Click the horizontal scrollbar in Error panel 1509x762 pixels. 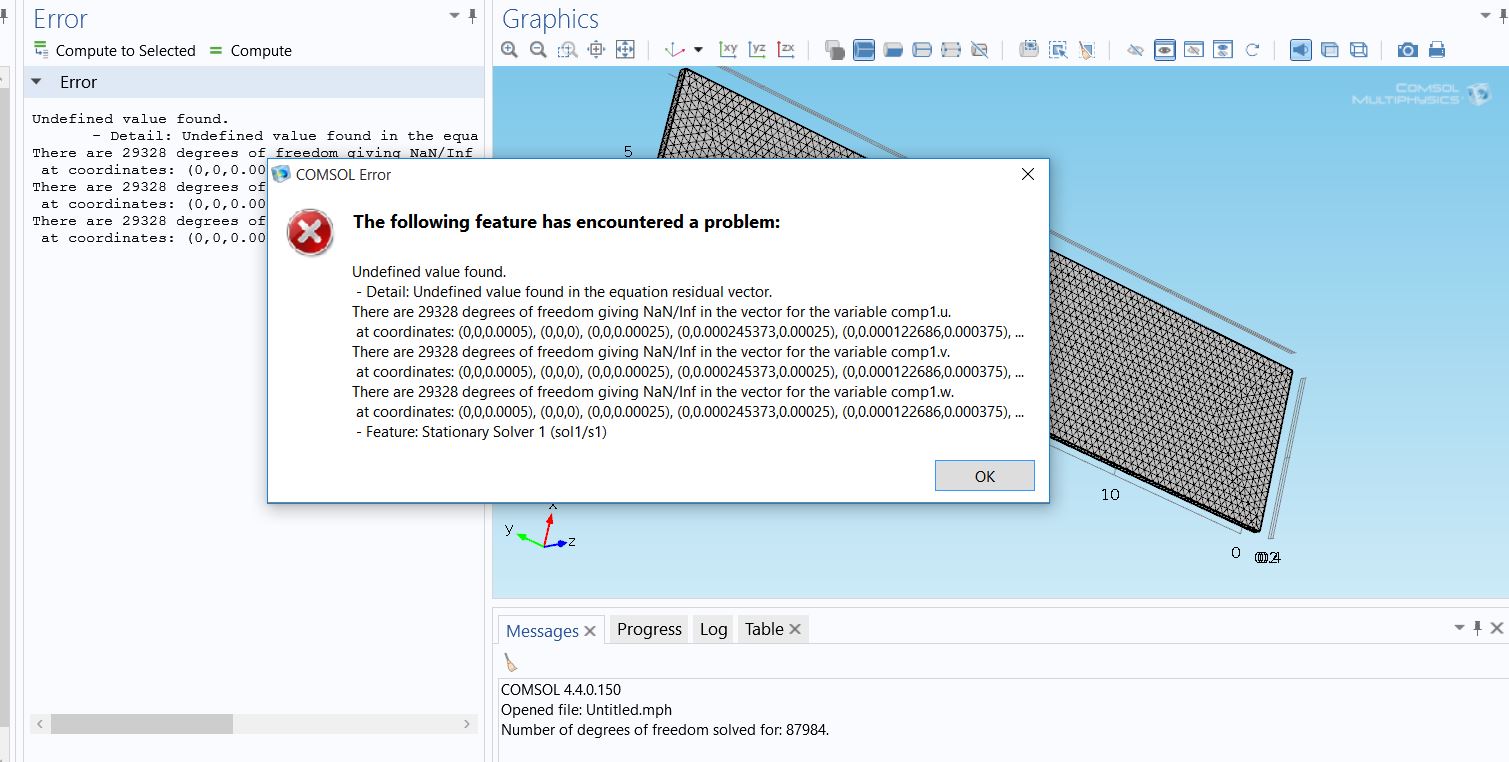tap(142, 724)
